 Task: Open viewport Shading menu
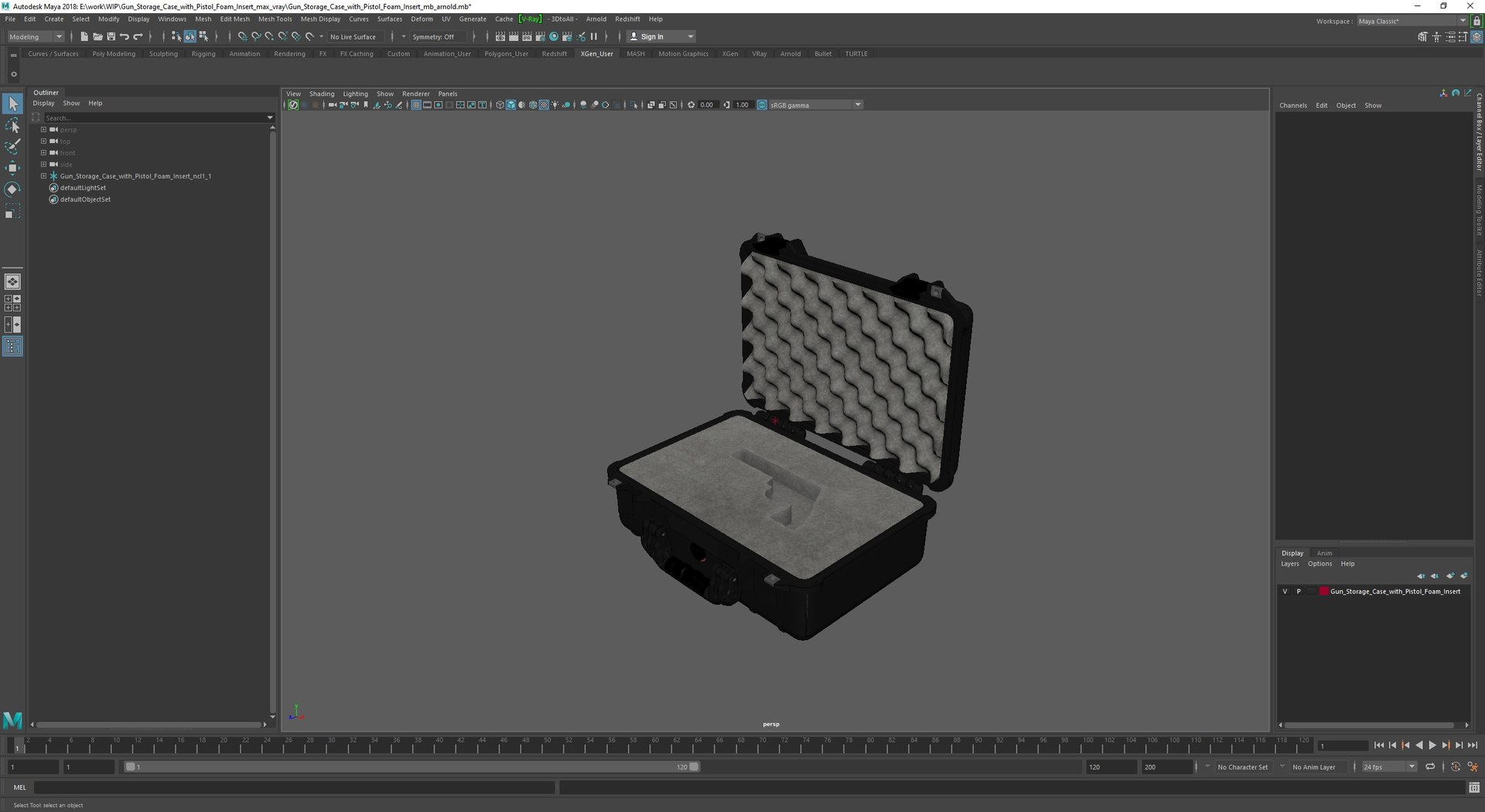click(x=322, y=94)
